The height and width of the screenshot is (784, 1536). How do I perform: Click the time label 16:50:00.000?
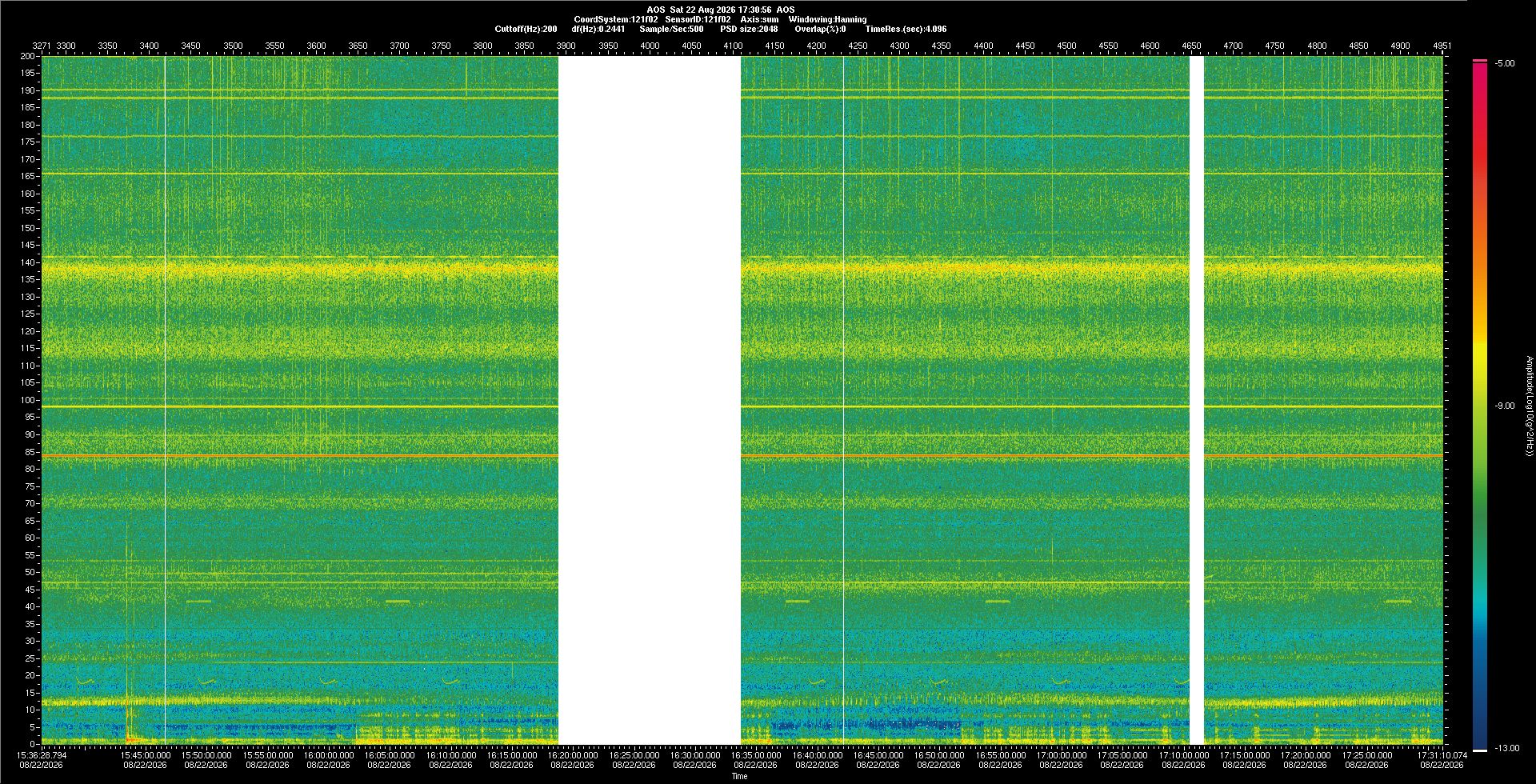(x=939, y=754)
